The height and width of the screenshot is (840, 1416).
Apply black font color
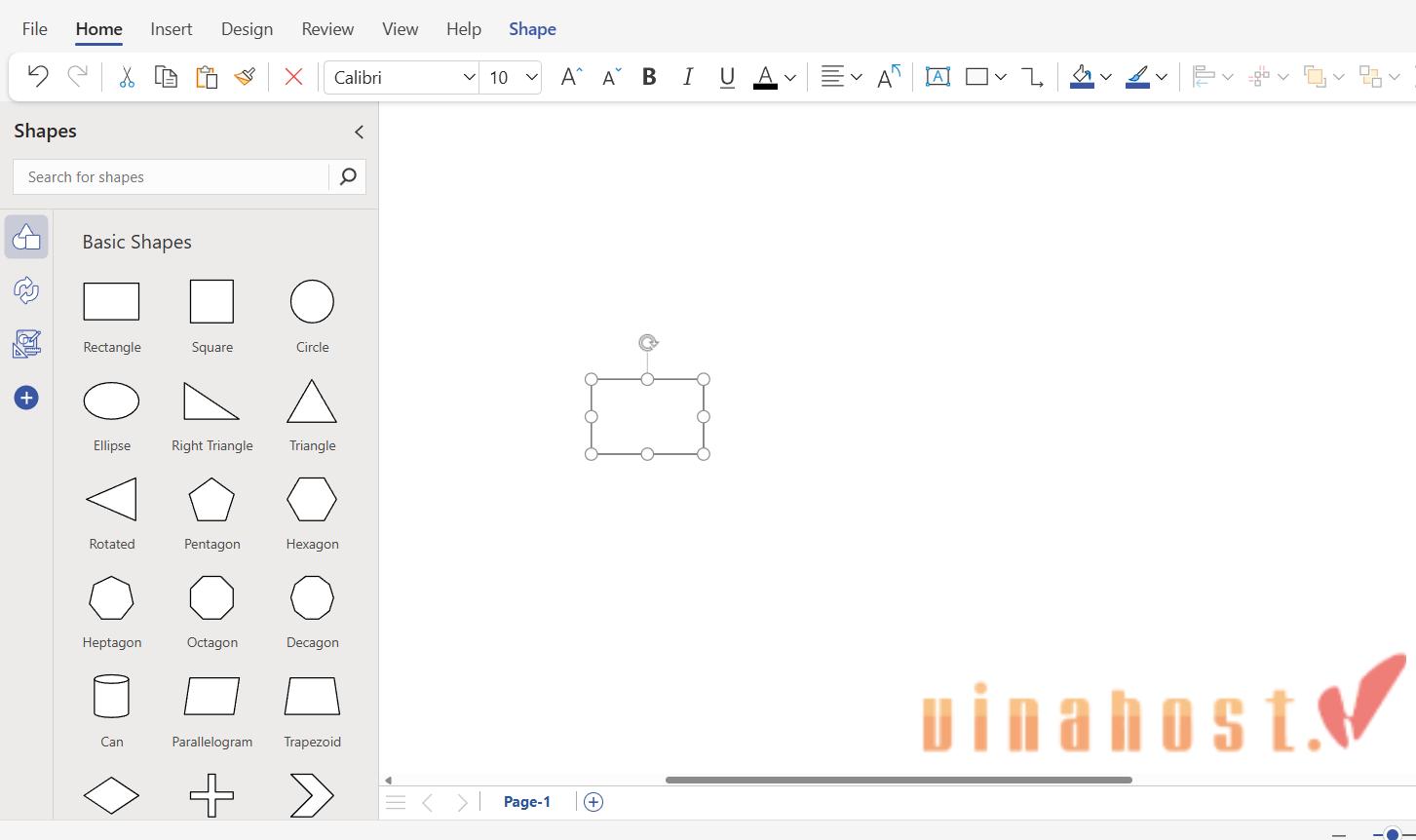pos(766,77)
